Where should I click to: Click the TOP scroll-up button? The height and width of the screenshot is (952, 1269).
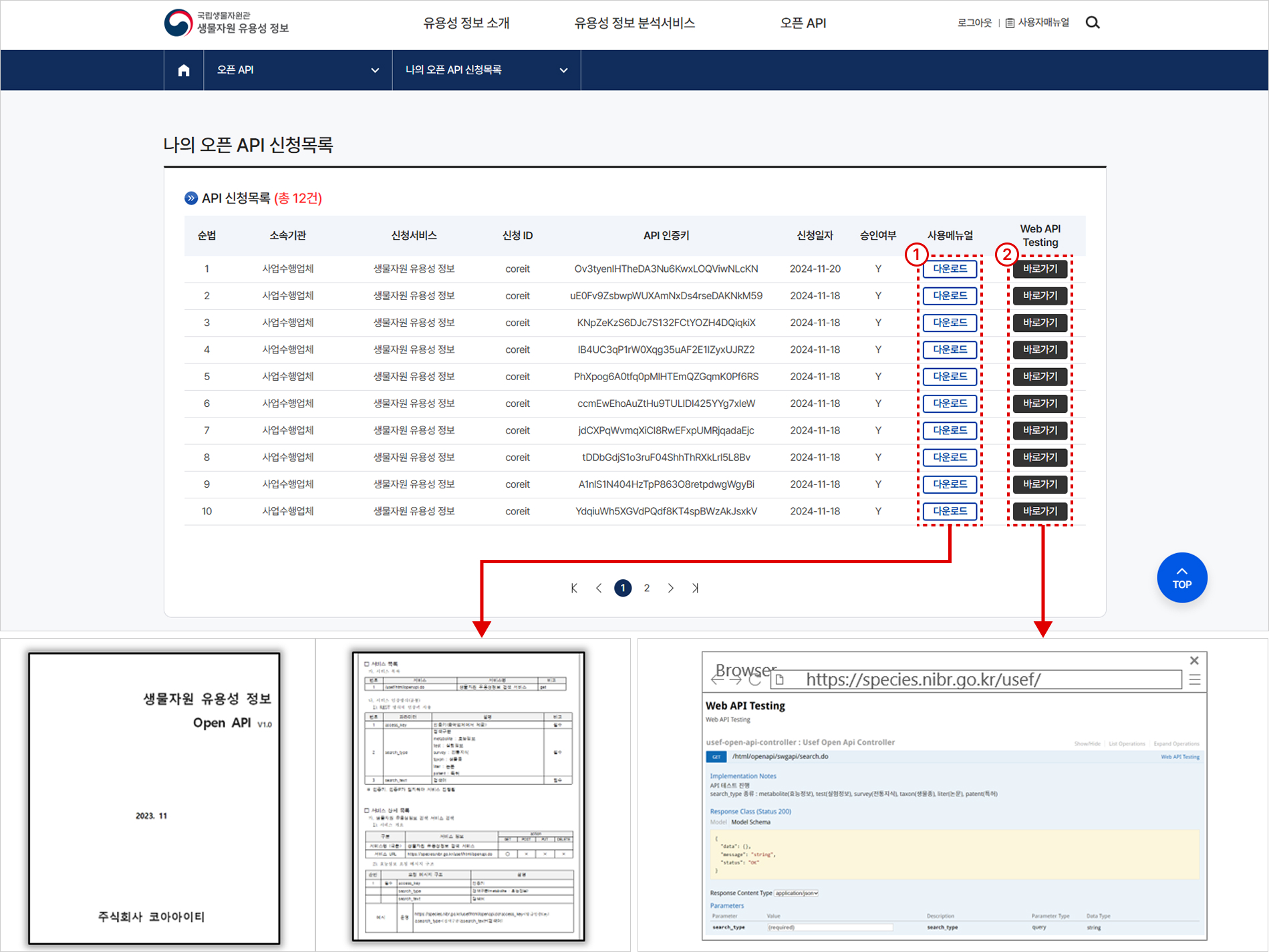click(x=1181, y=577)
